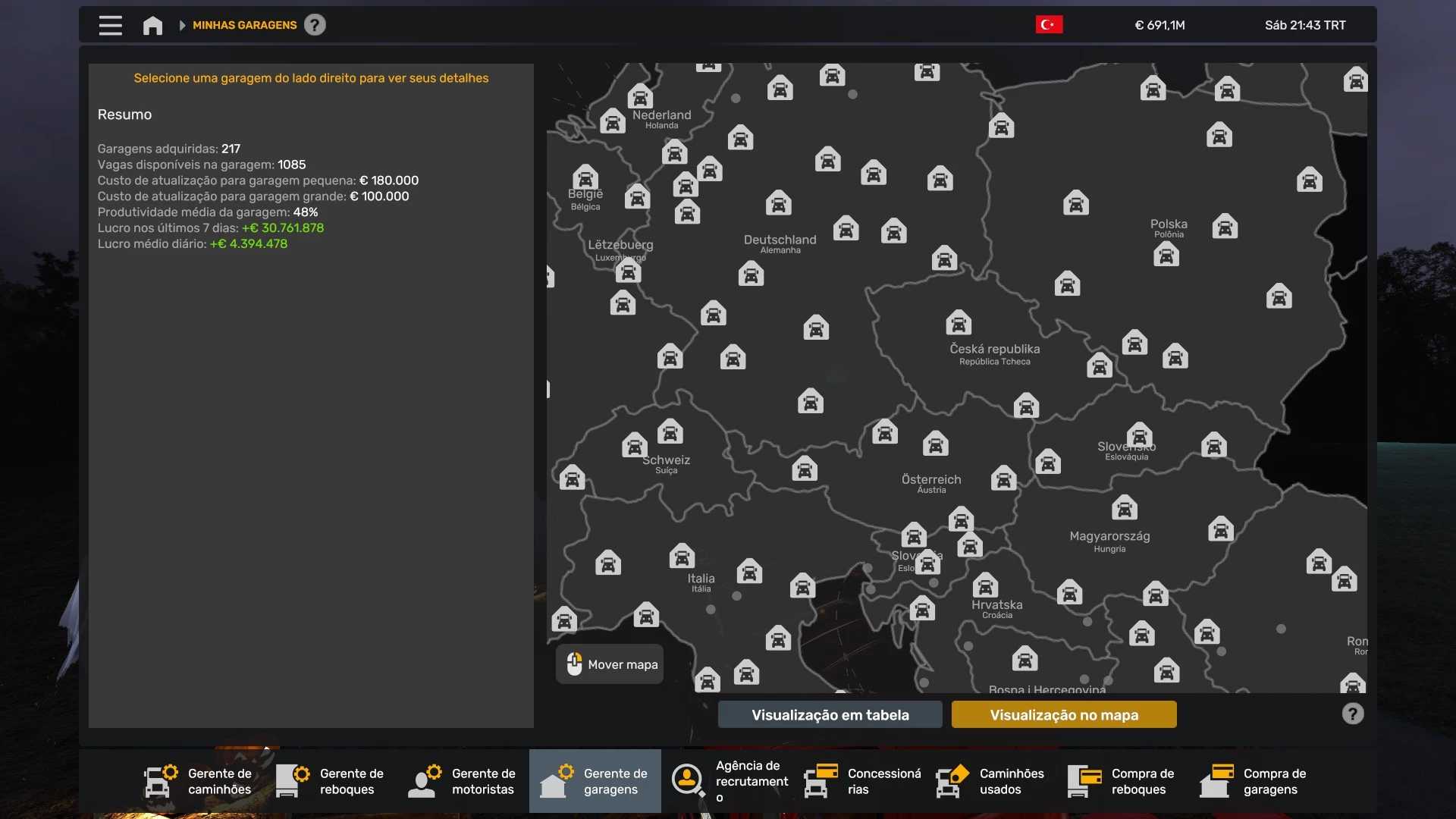Open the hamburger main menu

[110, 25]
